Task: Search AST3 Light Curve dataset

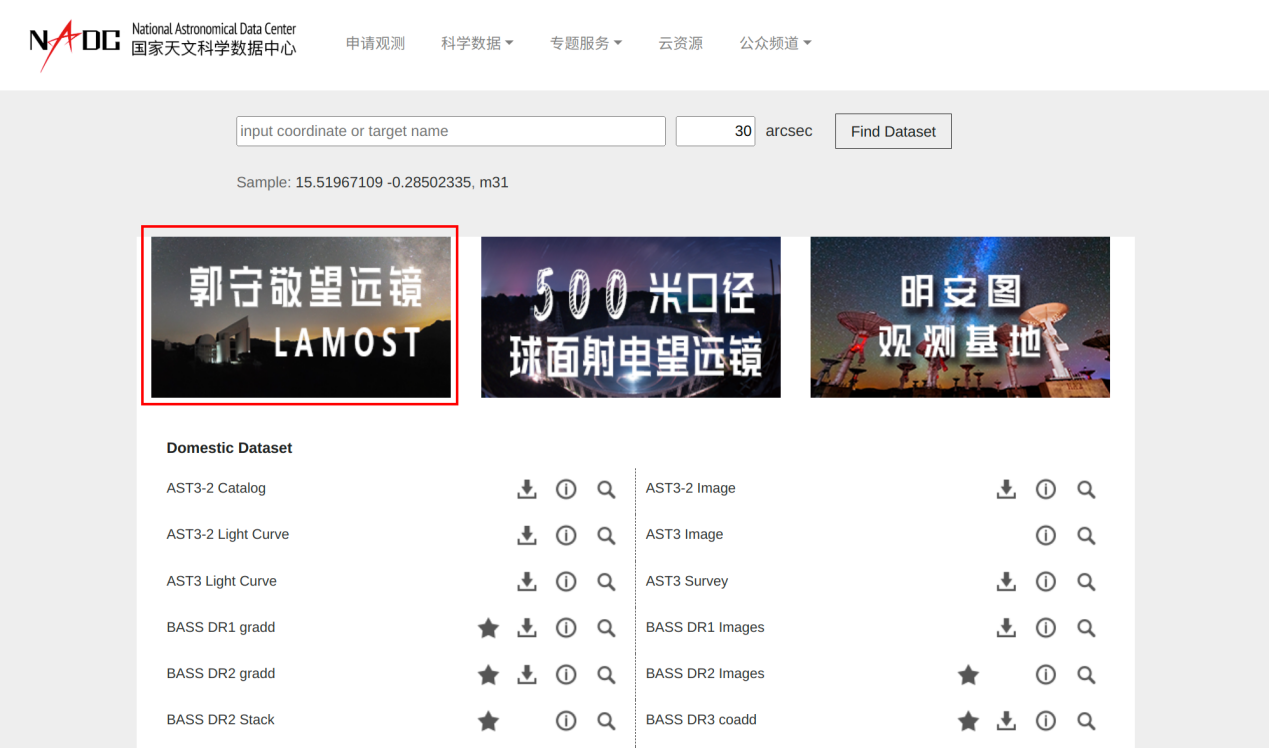Action: tap(606, 581)
